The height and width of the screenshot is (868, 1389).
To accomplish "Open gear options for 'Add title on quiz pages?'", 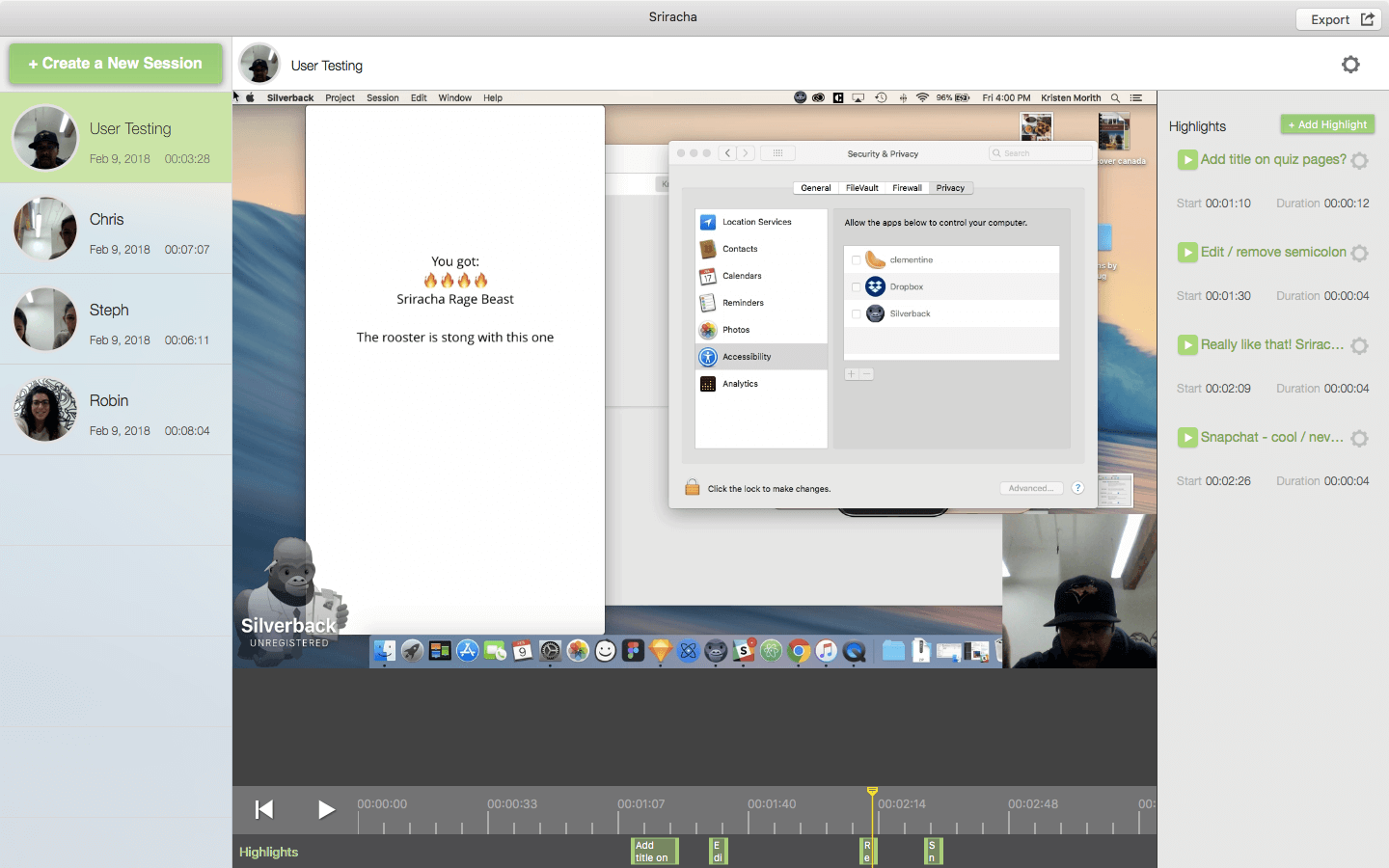I will (x=1359, y=161).
